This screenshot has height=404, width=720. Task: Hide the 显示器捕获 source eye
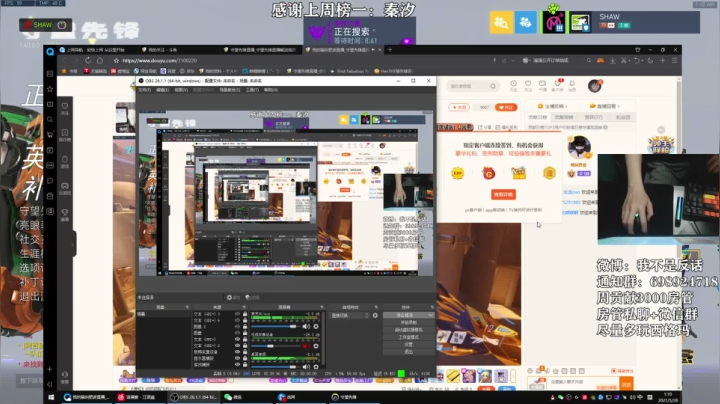(x=237, y=358)
